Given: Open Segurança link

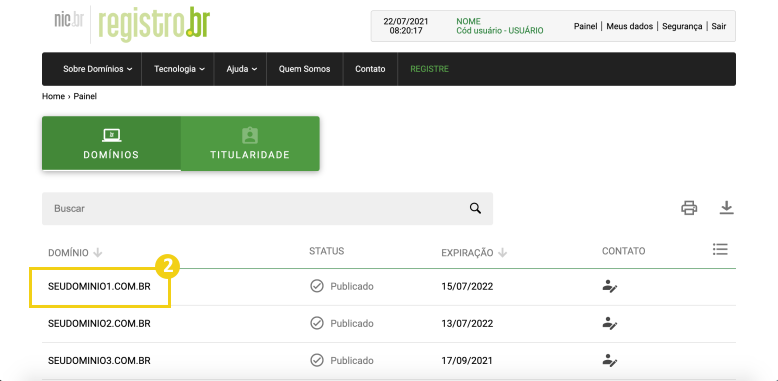Looking at the screenshot, I should [682, 26].
